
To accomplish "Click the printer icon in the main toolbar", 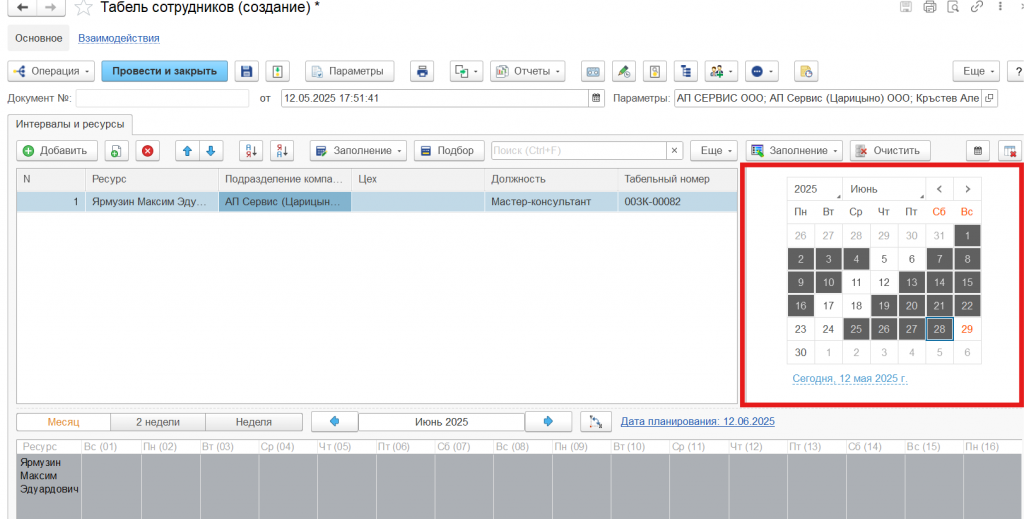I will [x=422, y=71].
